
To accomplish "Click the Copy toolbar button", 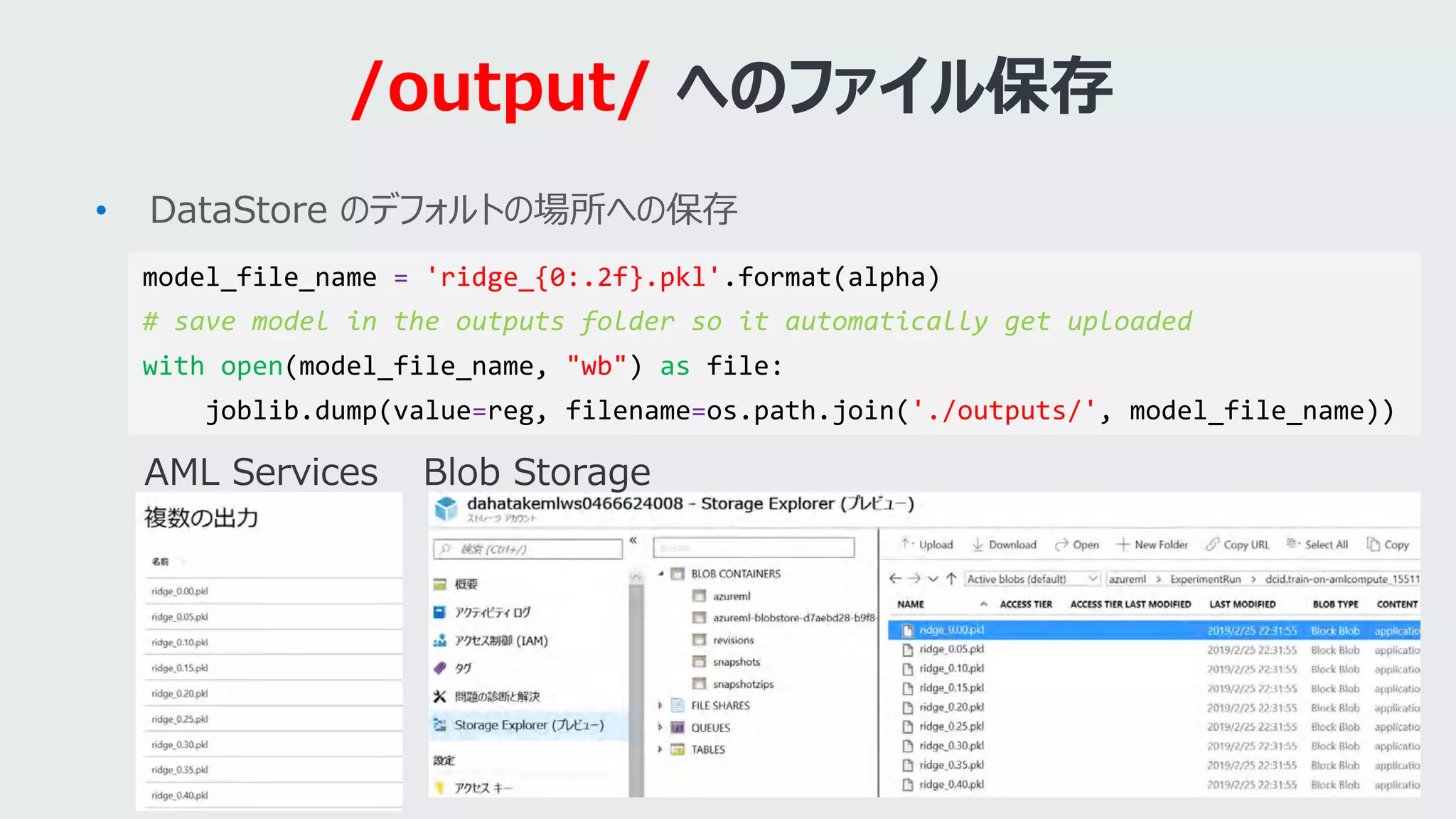I will [1388, 545].
